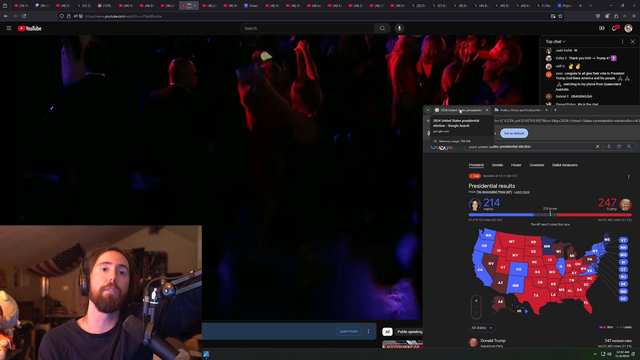Click the YouTube search magnifier button
The width and height of the screenshot is (640, 360).
(x=382, y=28)
